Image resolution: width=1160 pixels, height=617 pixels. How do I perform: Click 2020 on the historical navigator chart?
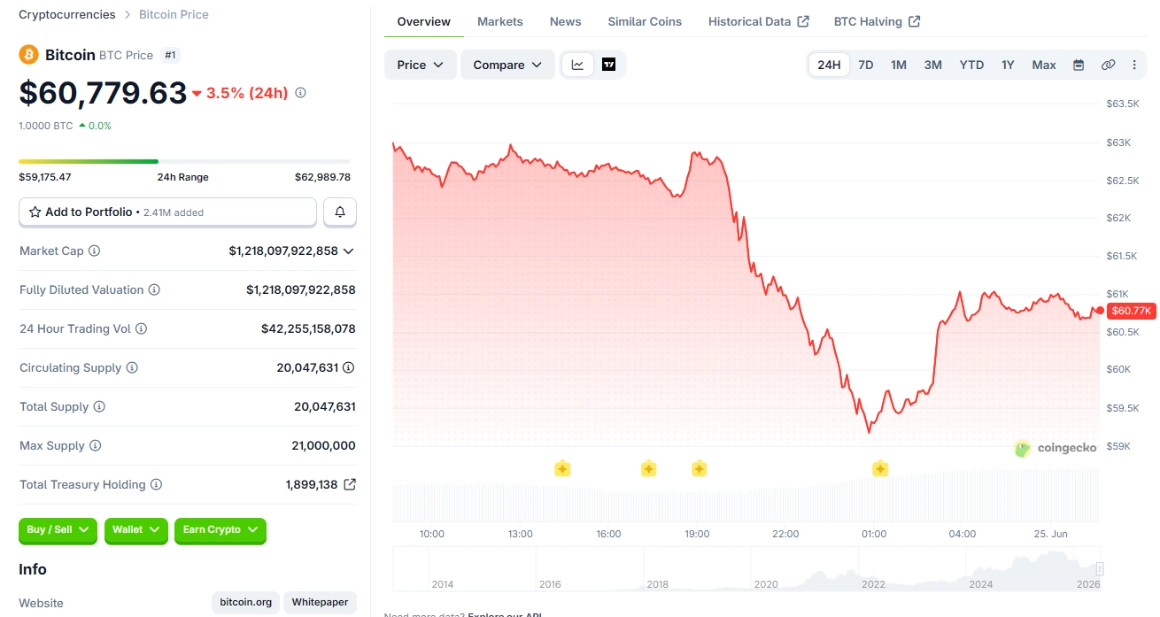click(x=766, y=584)
